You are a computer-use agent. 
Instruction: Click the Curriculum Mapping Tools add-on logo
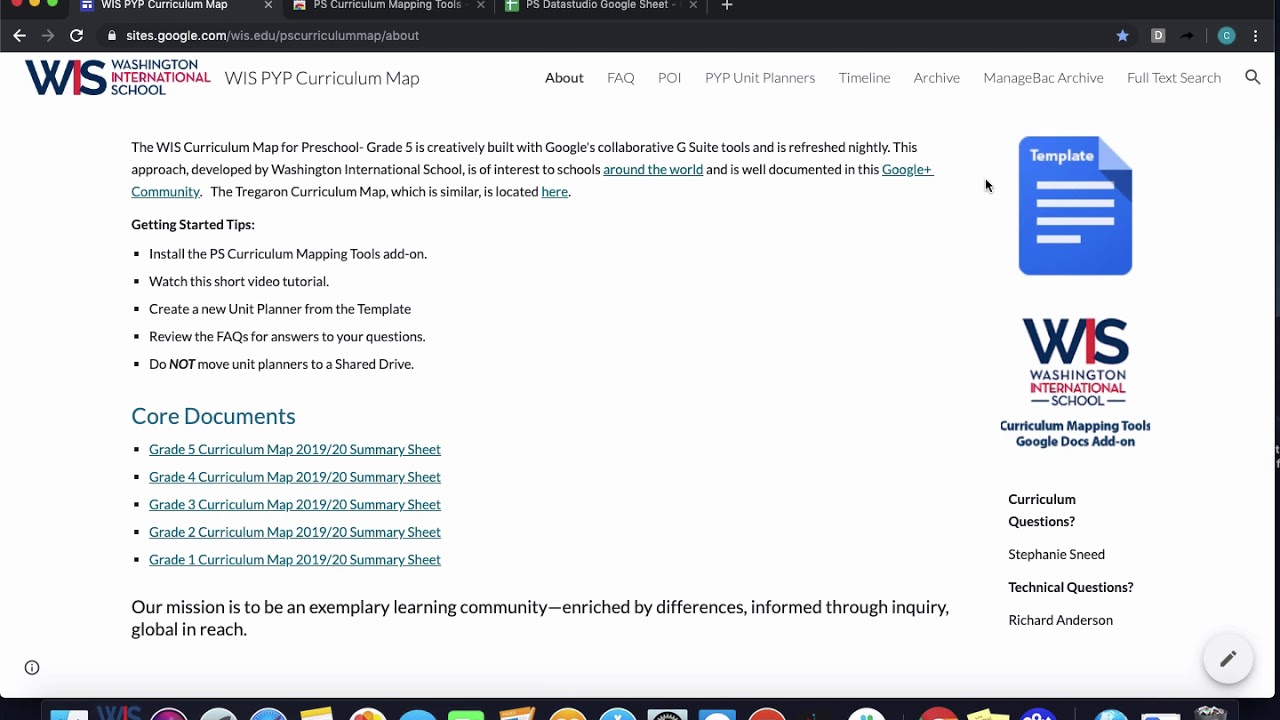1076,382
